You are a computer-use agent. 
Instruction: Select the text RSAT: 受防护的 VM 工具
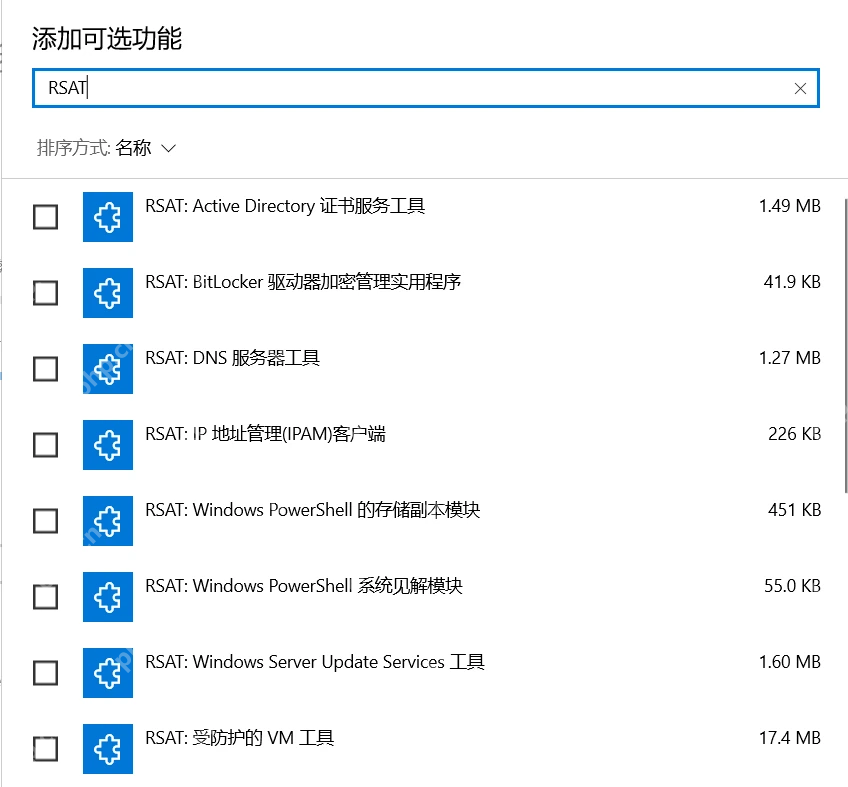click(x=240, y=738)
